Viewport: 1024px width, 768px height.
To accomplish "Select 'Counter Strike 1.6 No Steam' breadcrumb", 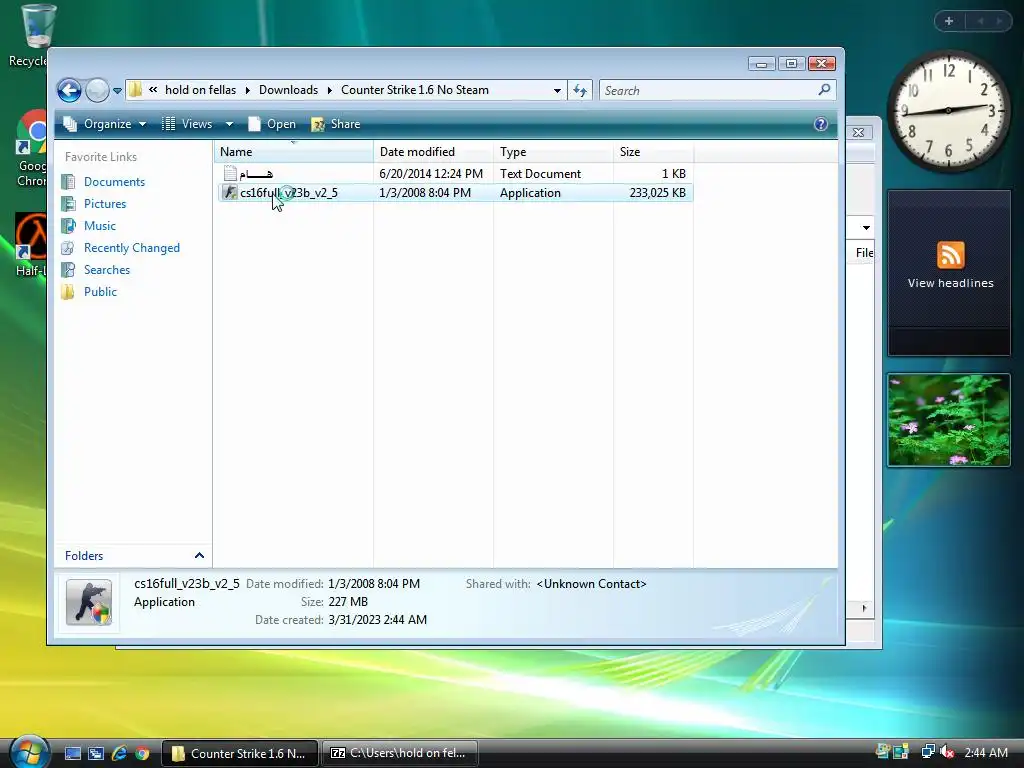I will click(x=415, y=90).
